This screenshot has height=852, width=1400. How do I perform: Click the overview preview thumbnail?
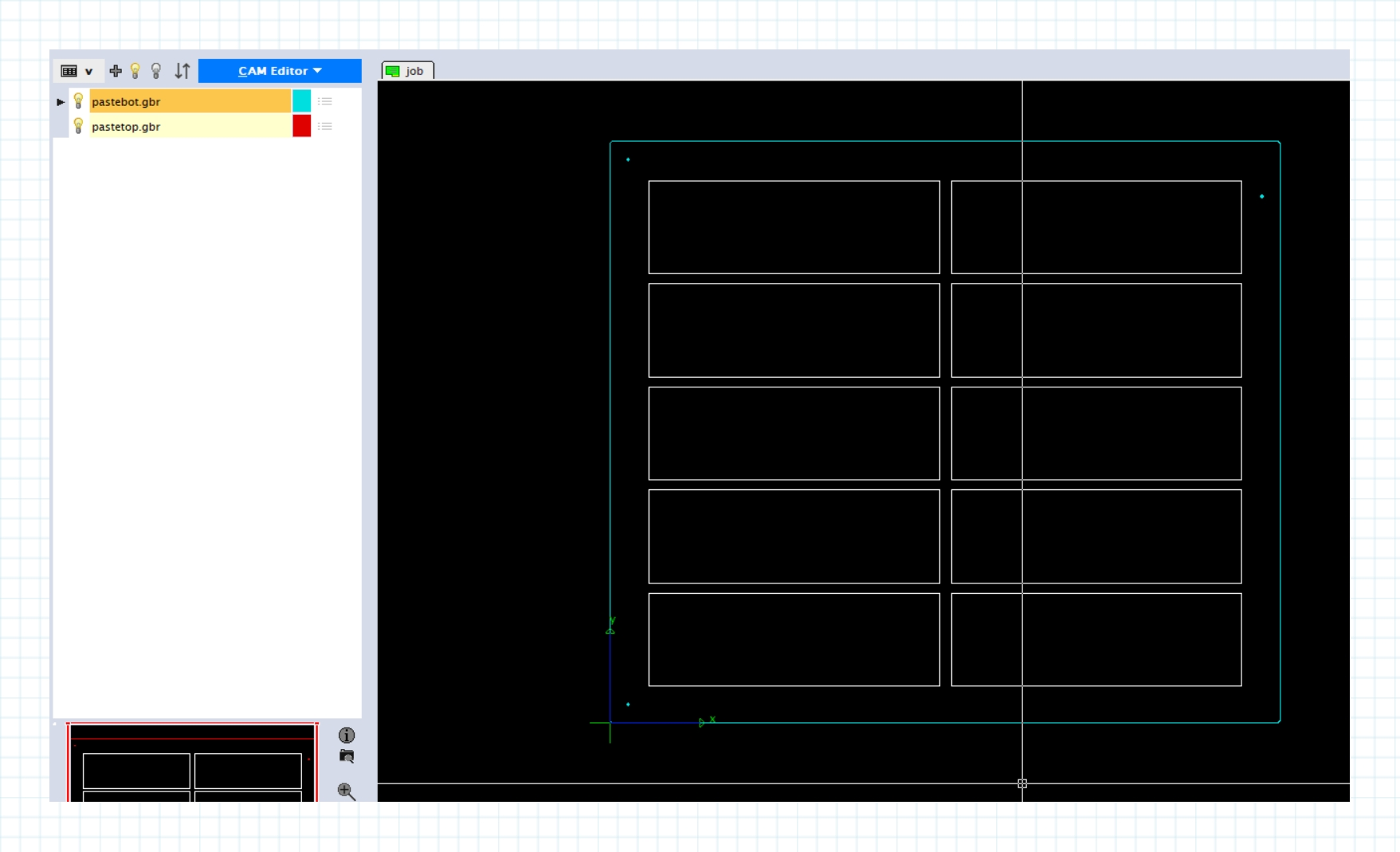pos(192,762)
